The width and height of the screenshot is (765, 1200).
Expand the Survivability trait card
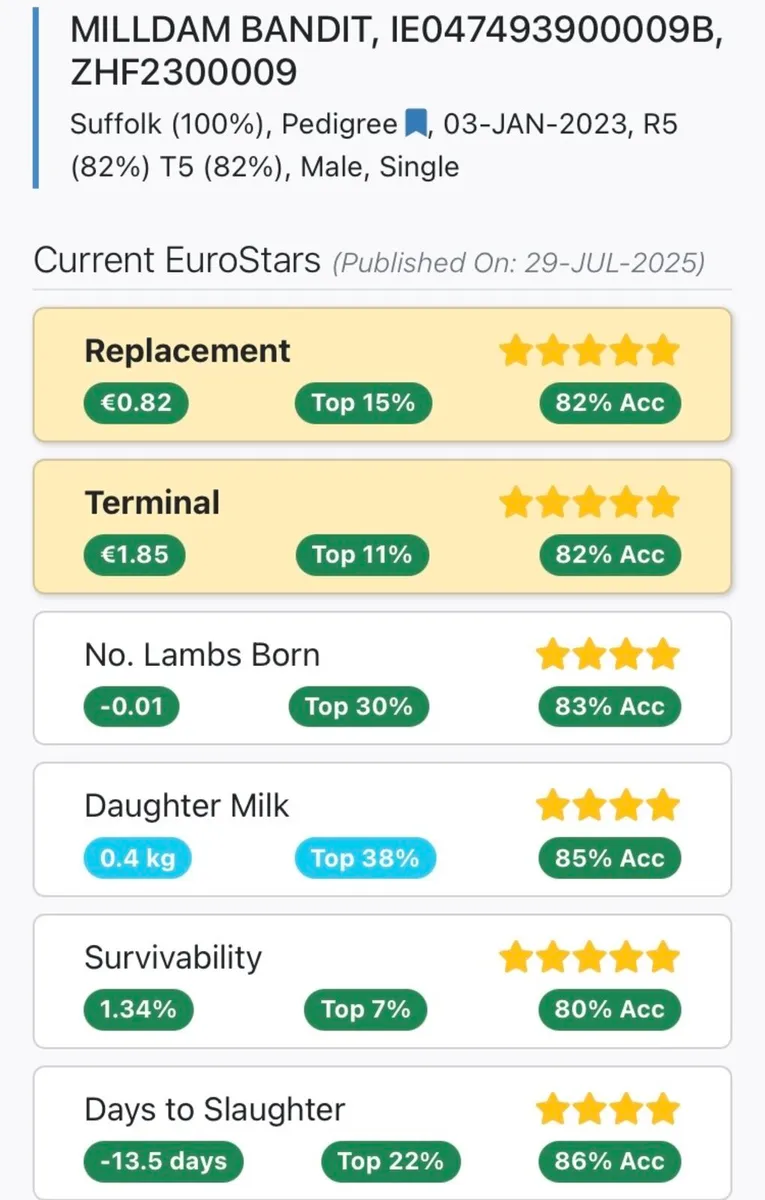pos(382,980)
